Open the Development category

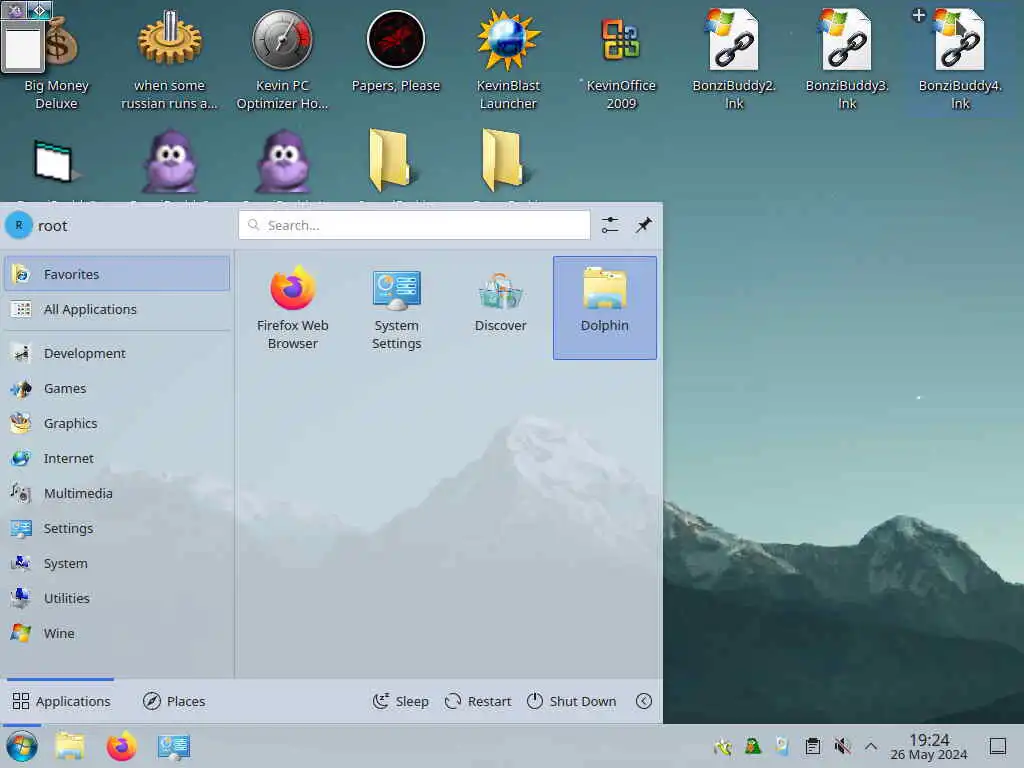click(x=117, y=353)
